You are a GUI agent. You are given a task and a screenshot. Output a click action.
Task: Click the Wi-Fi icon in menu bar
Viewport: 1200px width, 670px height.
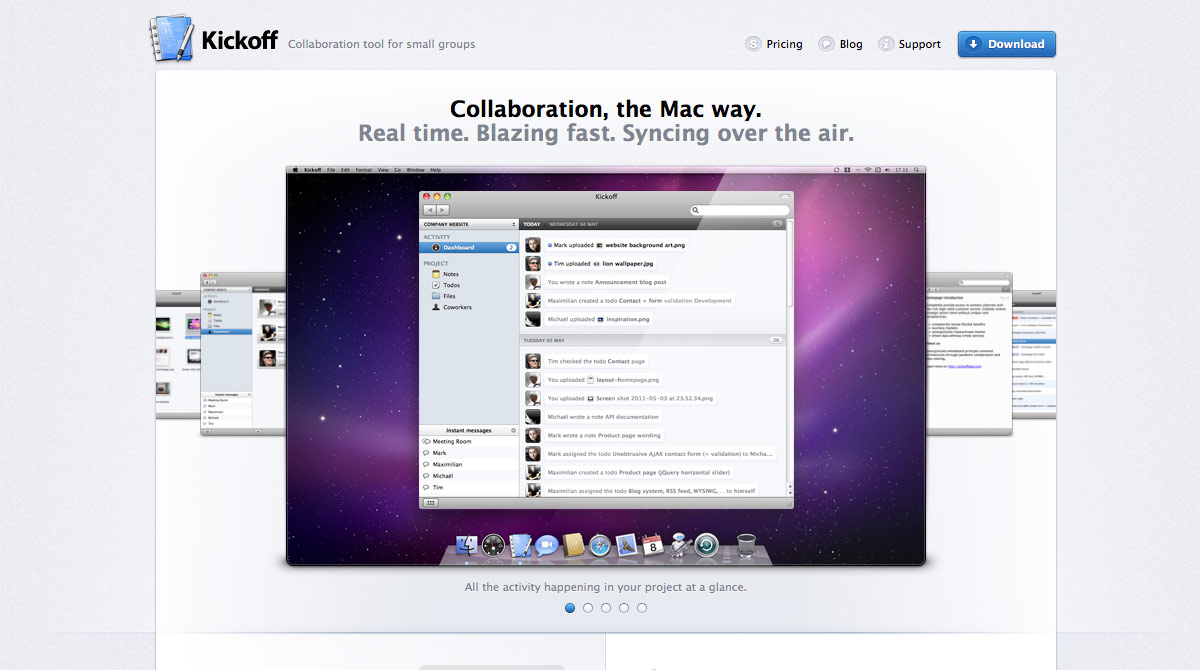(868, 170)
